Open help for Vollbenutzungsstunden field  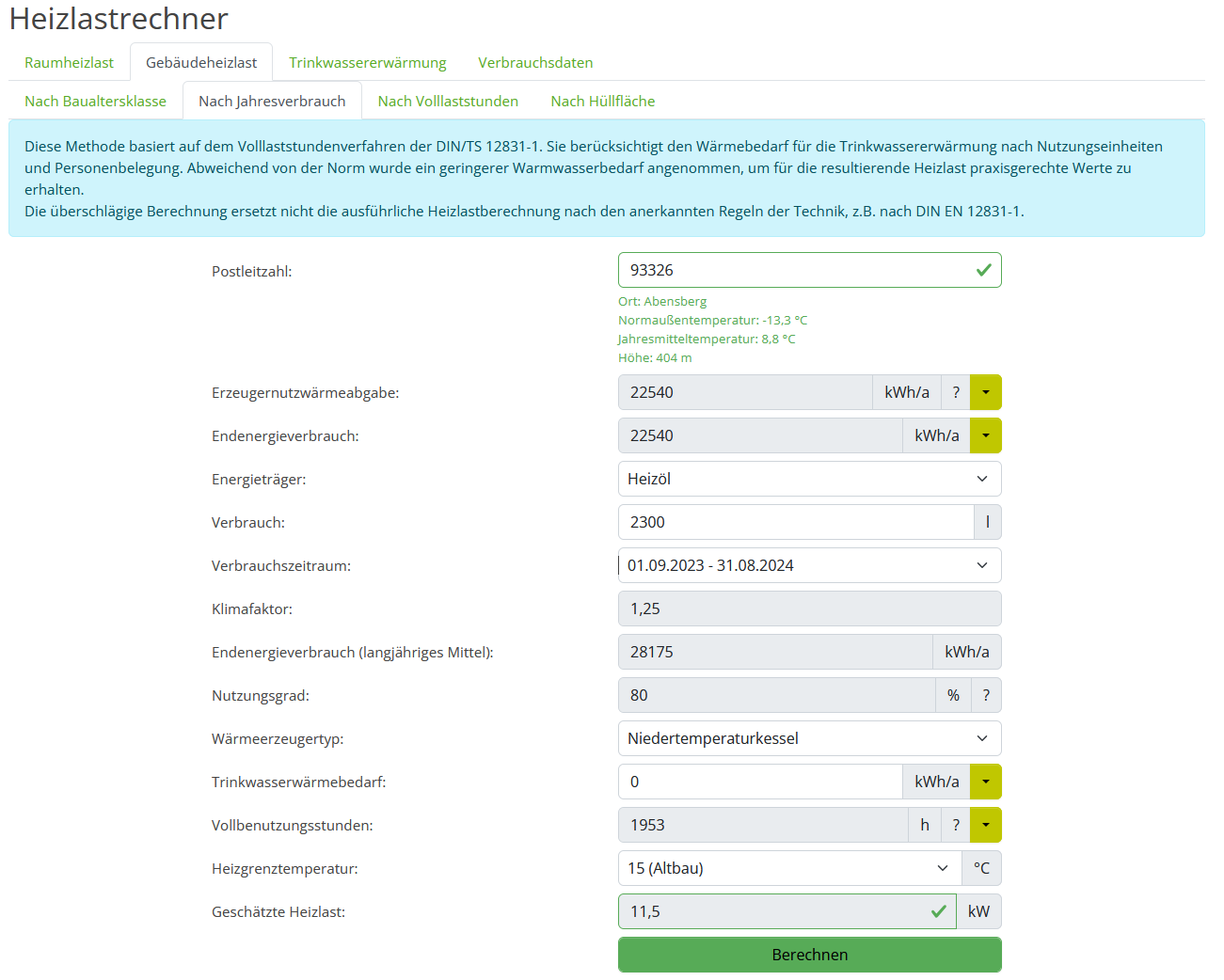[x=956, y=825]
